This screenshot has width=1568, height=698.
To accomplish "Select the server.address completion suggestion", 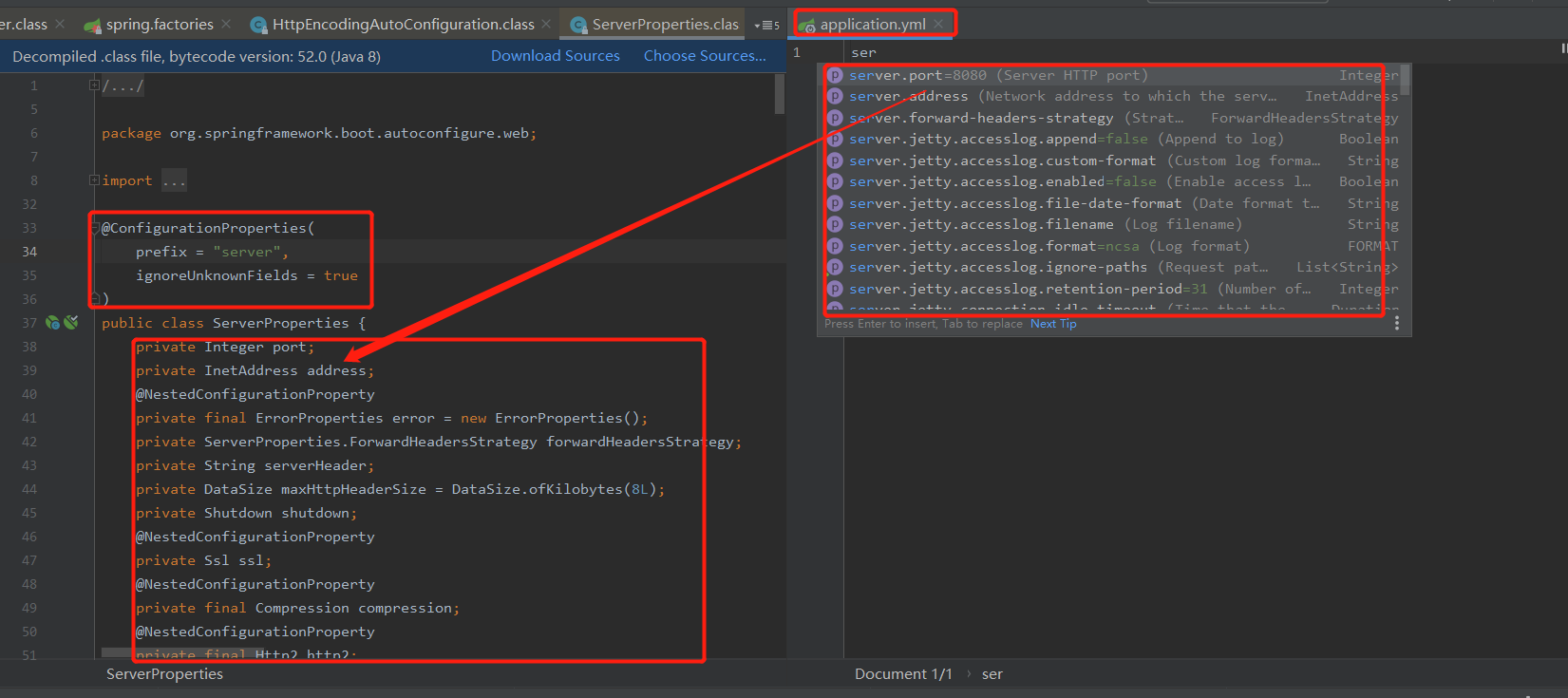I will pyautogui.click(x=1111, y=96).
